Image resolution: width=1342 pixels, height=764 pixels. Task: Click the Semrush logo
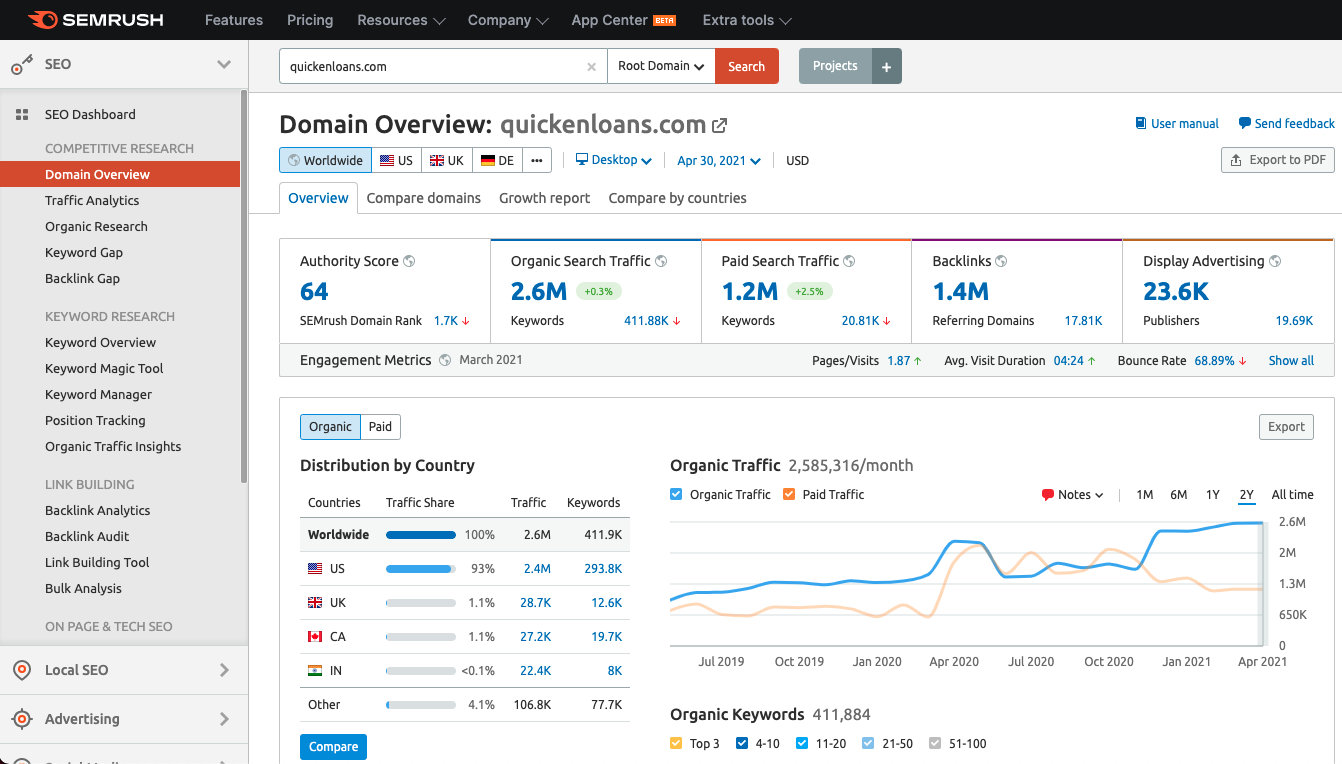point(95,20)
